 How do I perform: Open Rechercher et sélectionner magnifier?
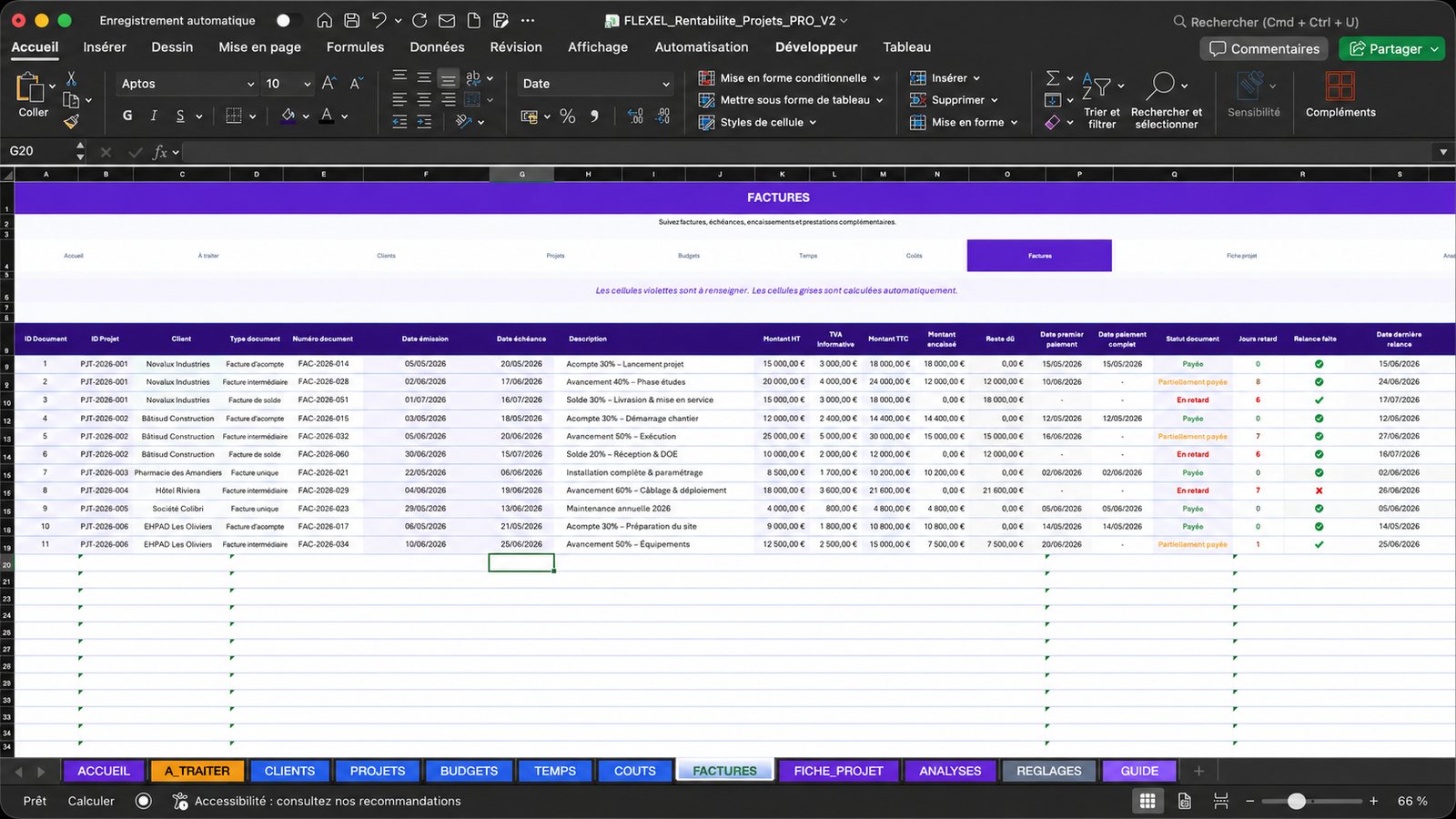click(x=1167, y=100)
